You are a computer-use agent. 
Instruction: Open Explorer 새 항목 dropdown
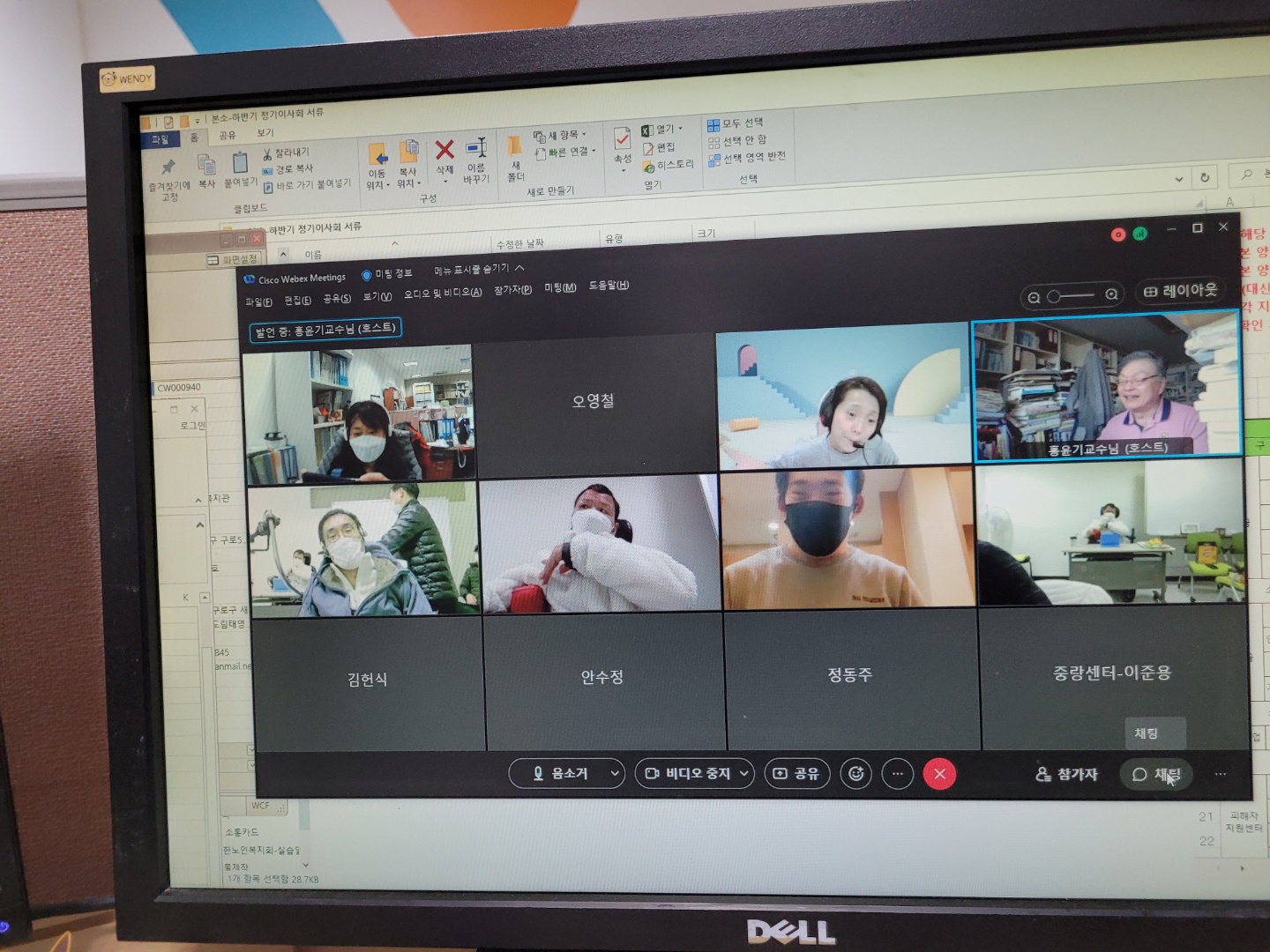pyautogui.click(x=559, y=136)
